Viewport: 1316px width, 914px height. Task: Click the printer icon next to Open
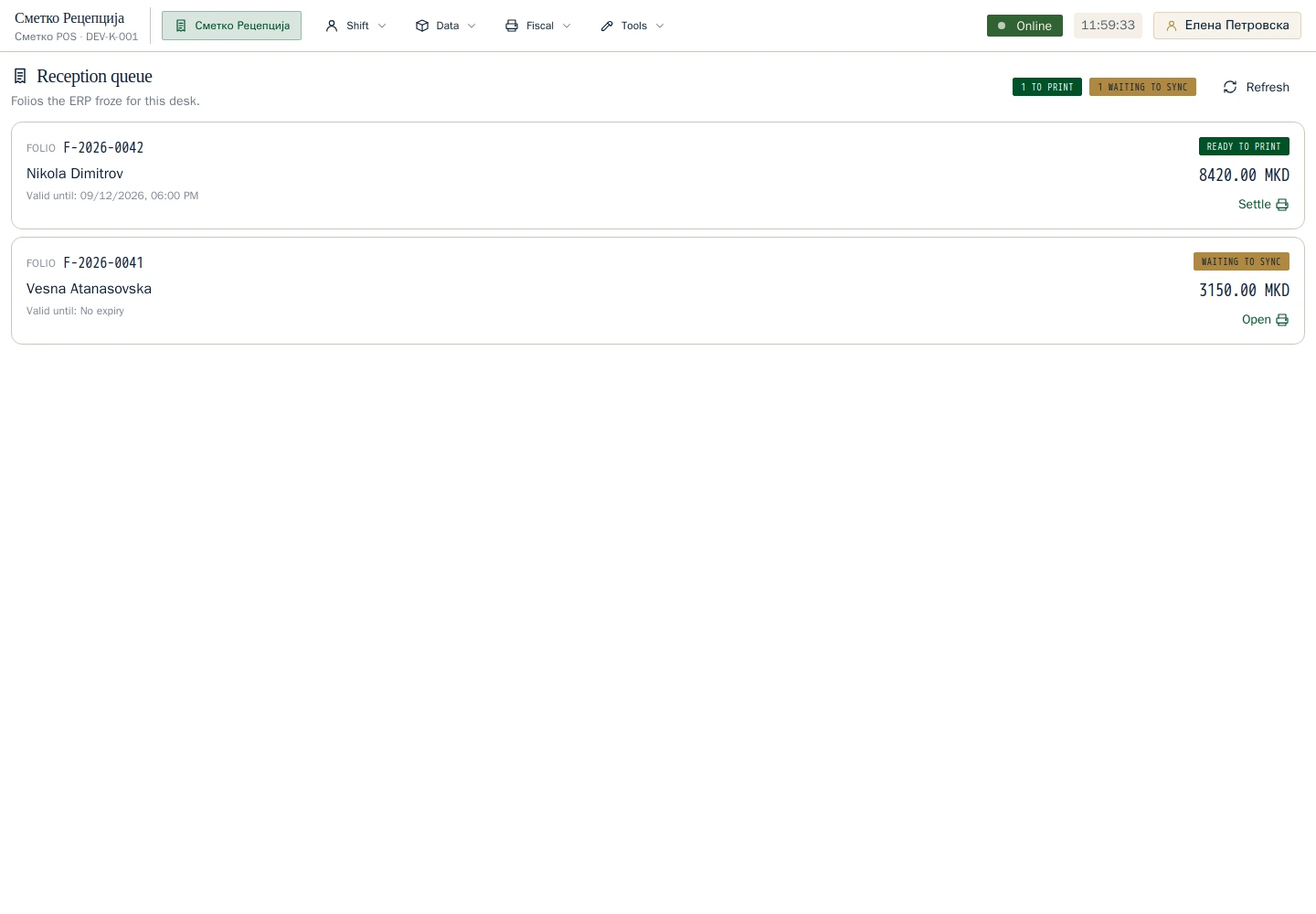pos(1282,320)
